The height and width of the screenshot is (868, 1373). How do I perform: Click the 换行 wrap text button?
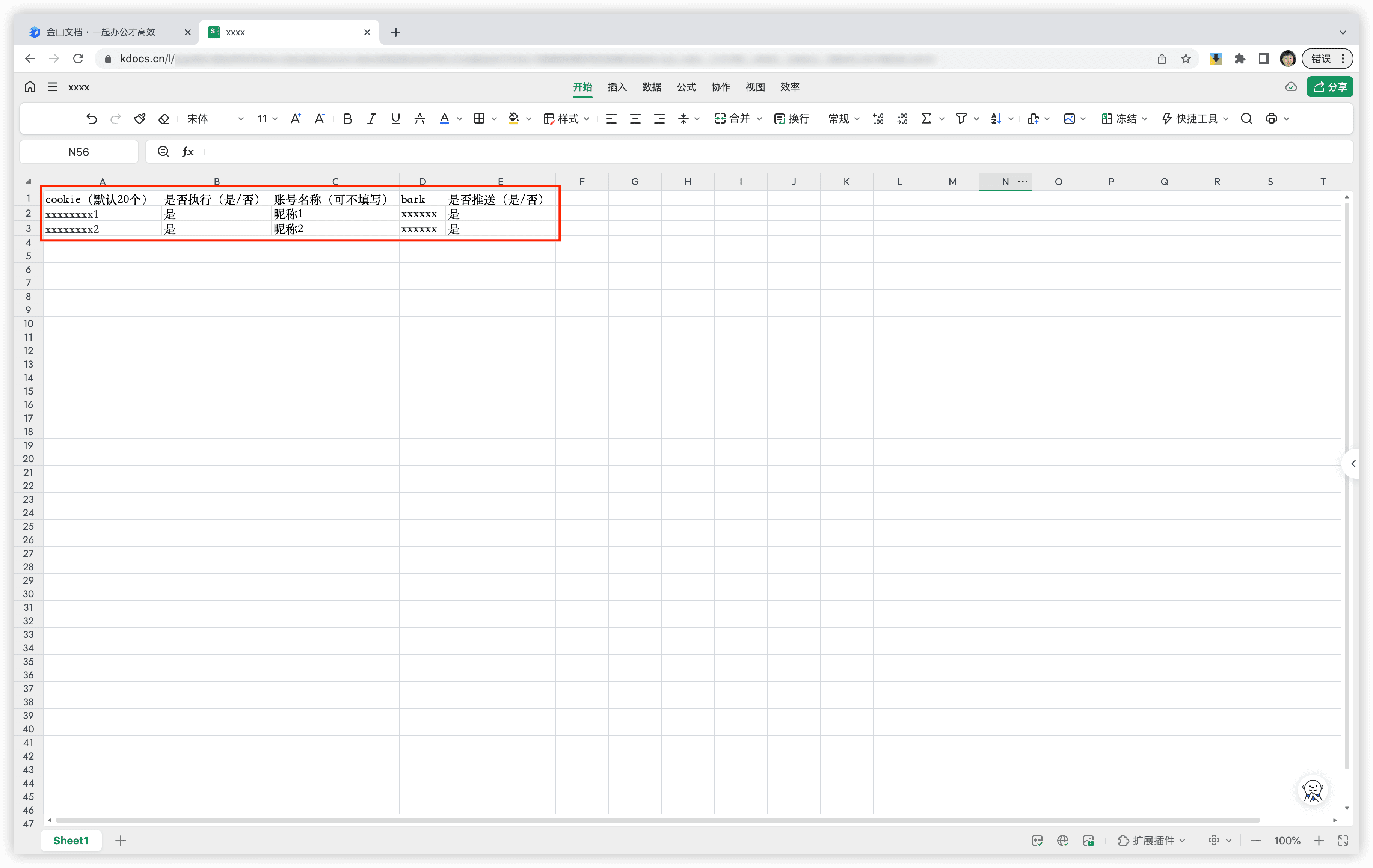(791, 119)
